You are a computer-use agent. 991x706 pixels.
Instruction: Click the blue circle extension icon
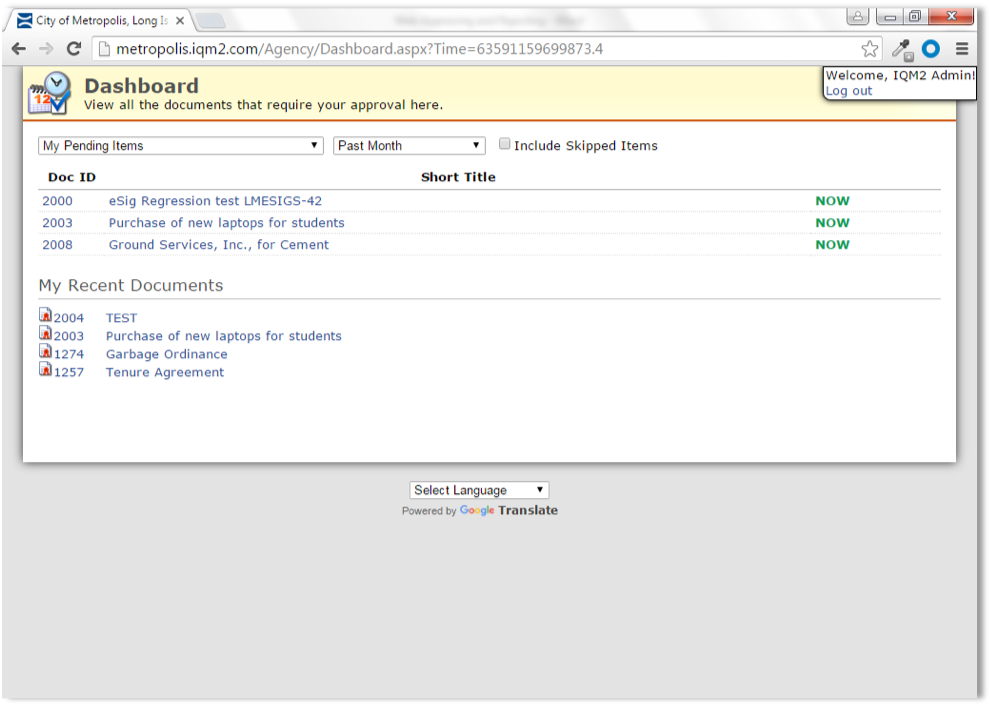[931, 49]
